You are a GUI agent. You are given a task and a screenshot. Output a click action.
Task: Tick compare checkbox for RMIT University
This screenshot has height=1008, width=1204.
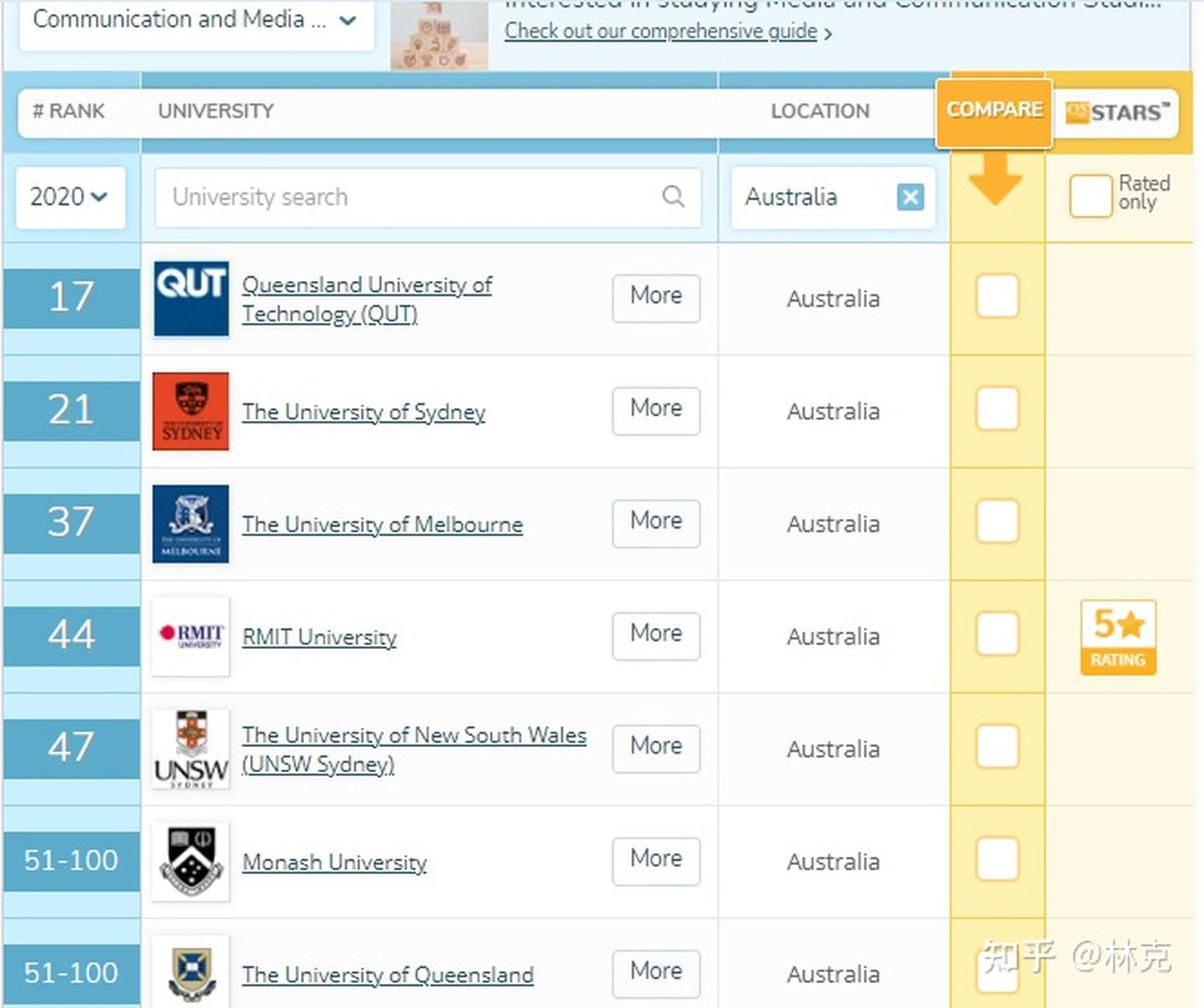pyautogui.click(x=997, y=633)
